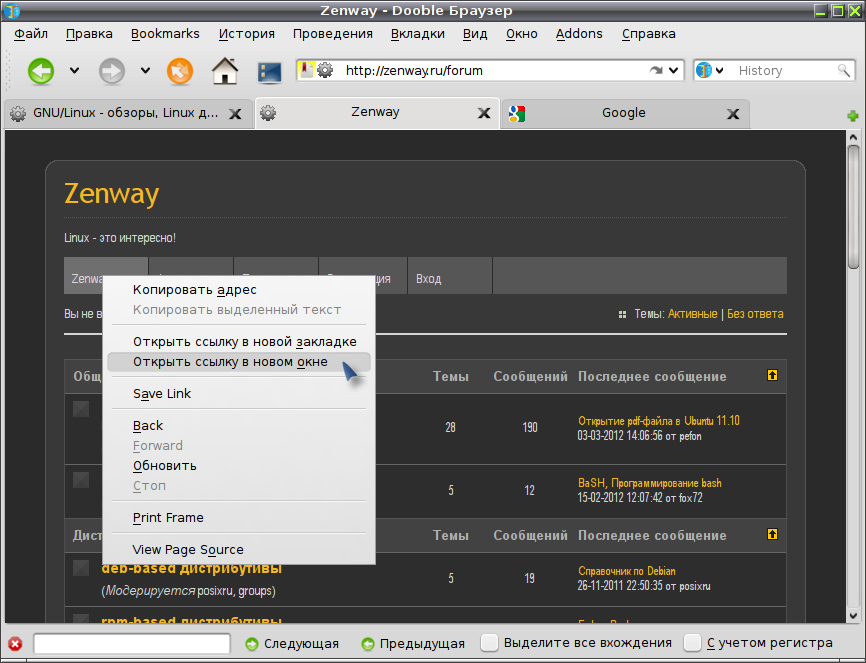
Task: Open the forward history dropdown arrow
Action: pyautogui.click(x=145, y=71)
